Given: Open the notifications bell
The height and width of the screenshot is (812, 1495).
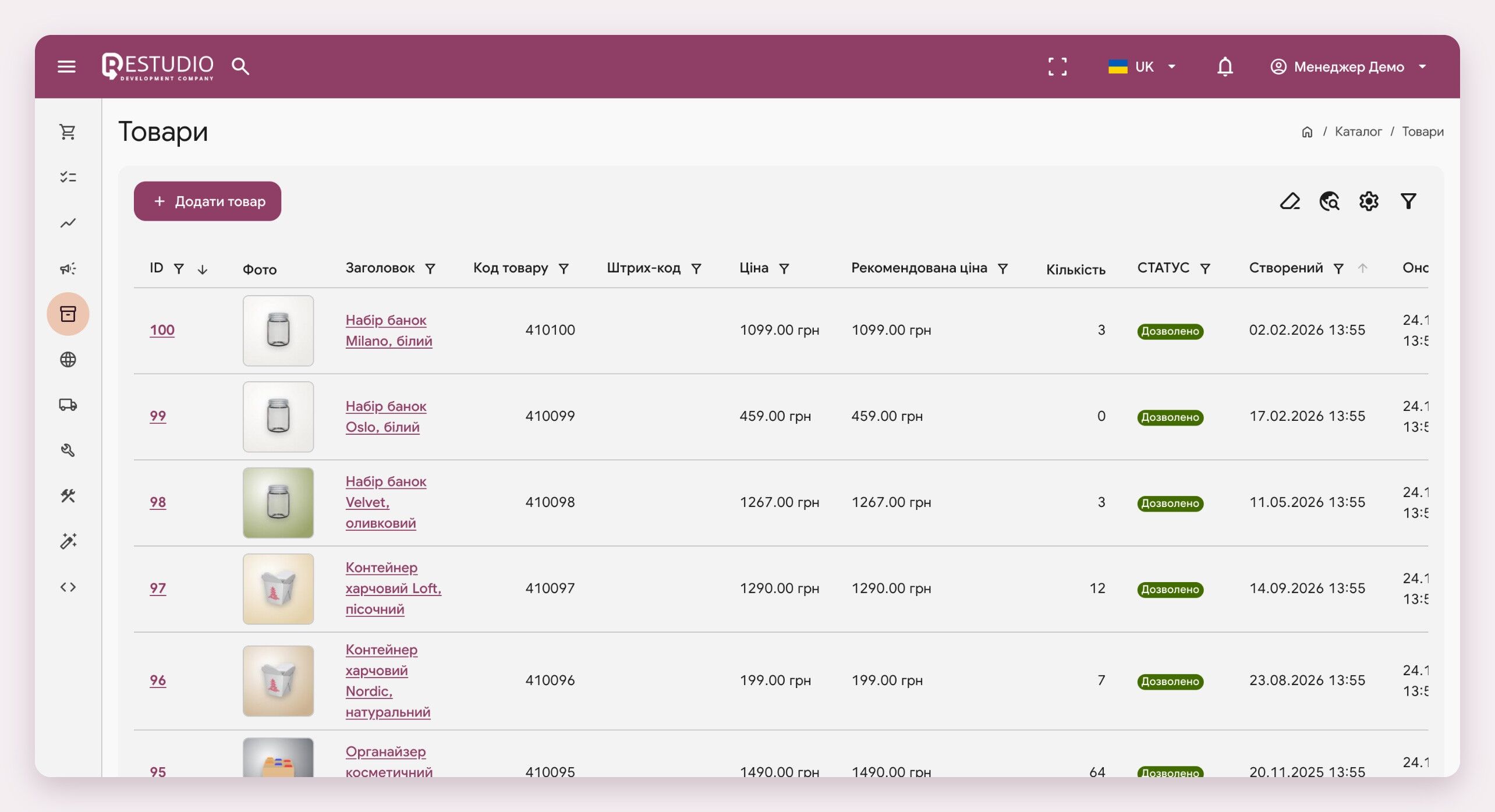Looking at the screenshot, I should 1225,66.
